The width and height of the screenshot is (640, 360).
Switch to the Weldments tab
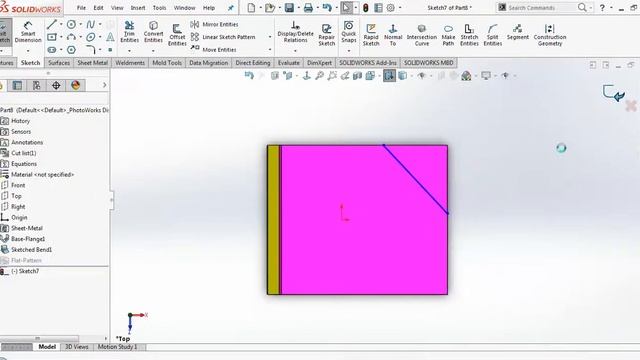click(130, 63)
